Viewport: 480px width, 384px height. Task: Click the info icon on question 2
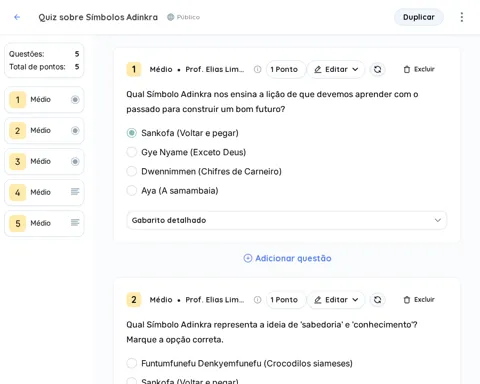point(257,300)
